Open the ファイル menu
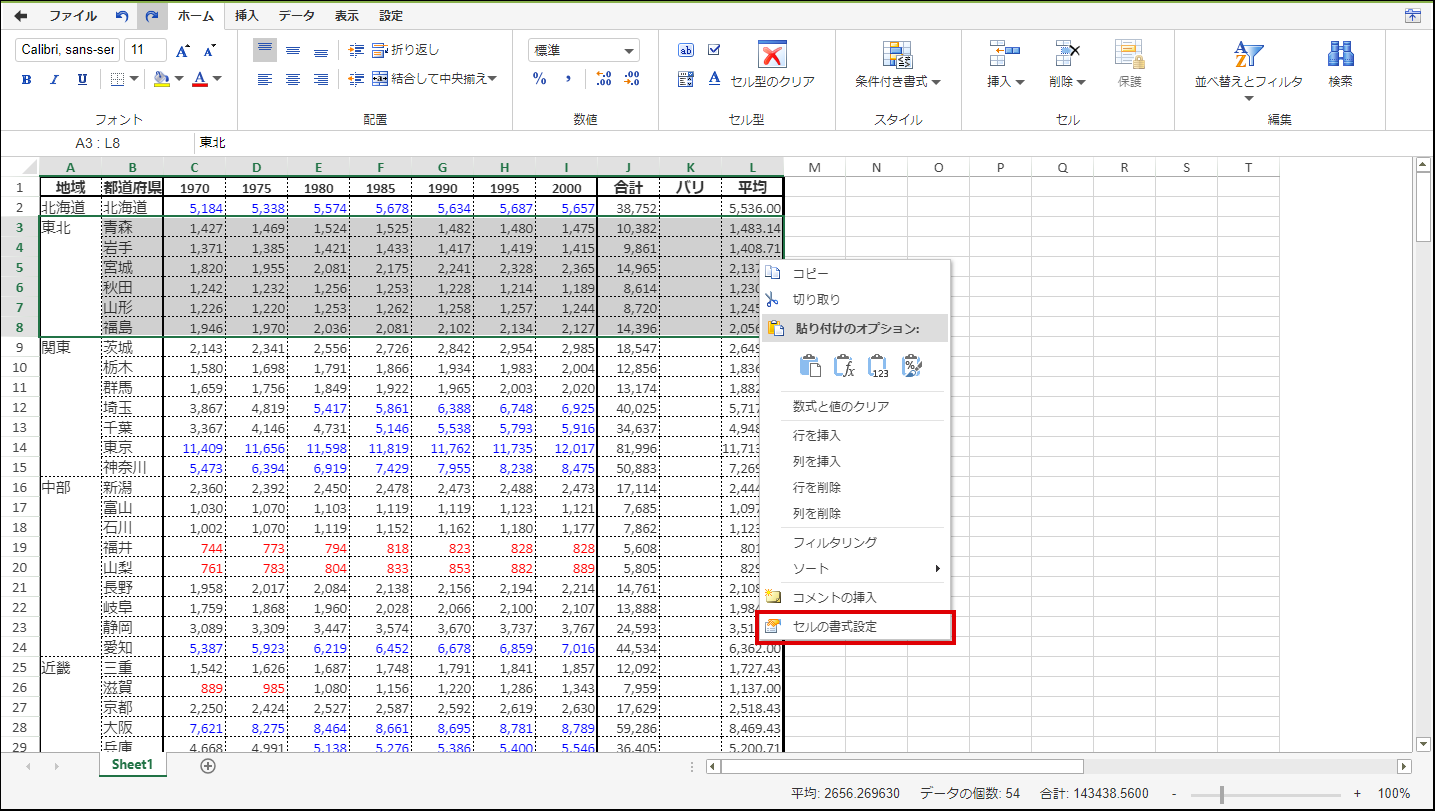1435x811 pixels. [73, 16]
